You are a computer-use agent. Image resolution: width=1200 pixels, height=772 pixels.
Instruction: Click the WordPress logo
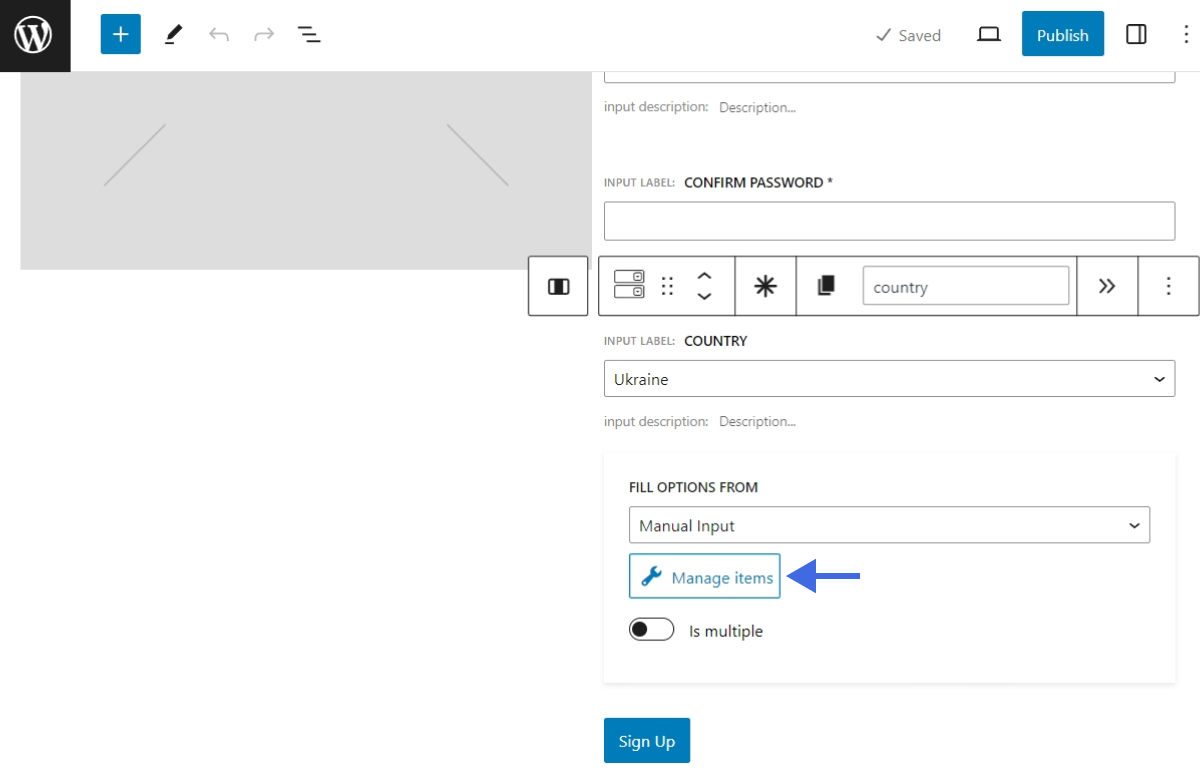point(34,35)
